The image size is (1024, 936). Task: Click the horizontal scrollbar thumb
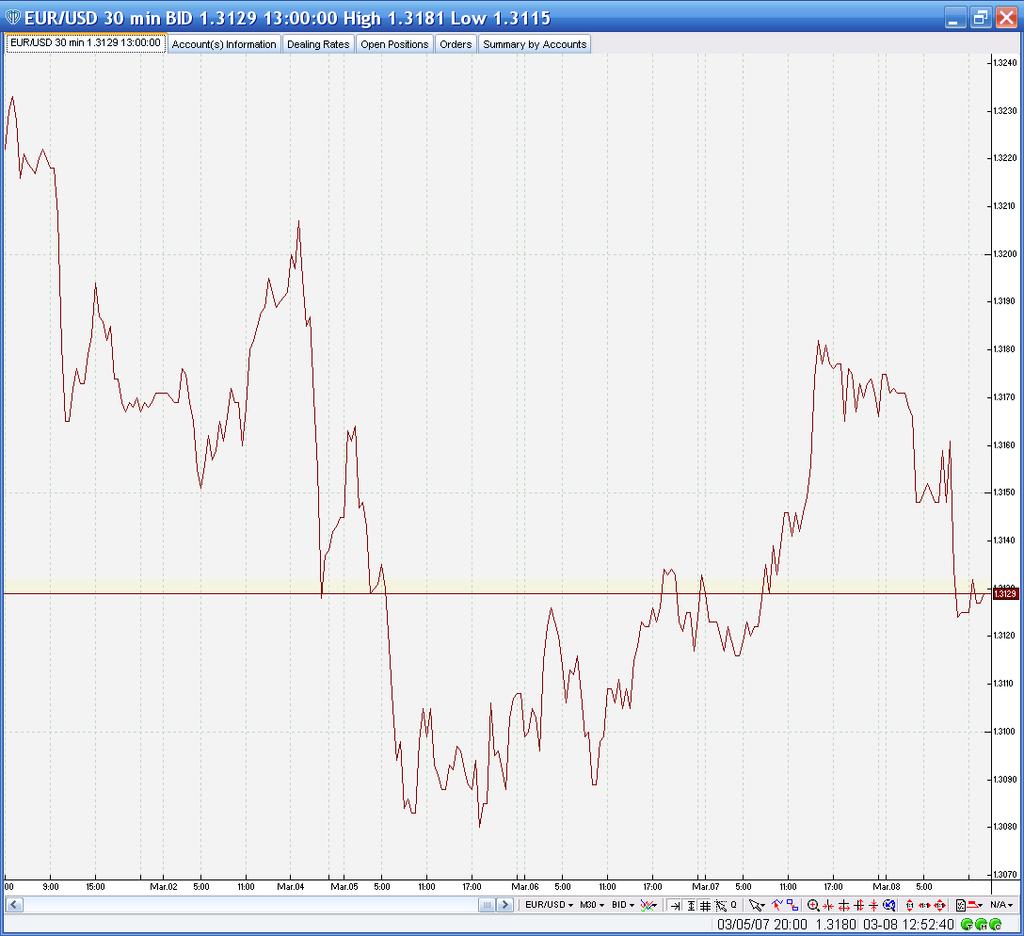pyautogui.click(x=487, y=905)
